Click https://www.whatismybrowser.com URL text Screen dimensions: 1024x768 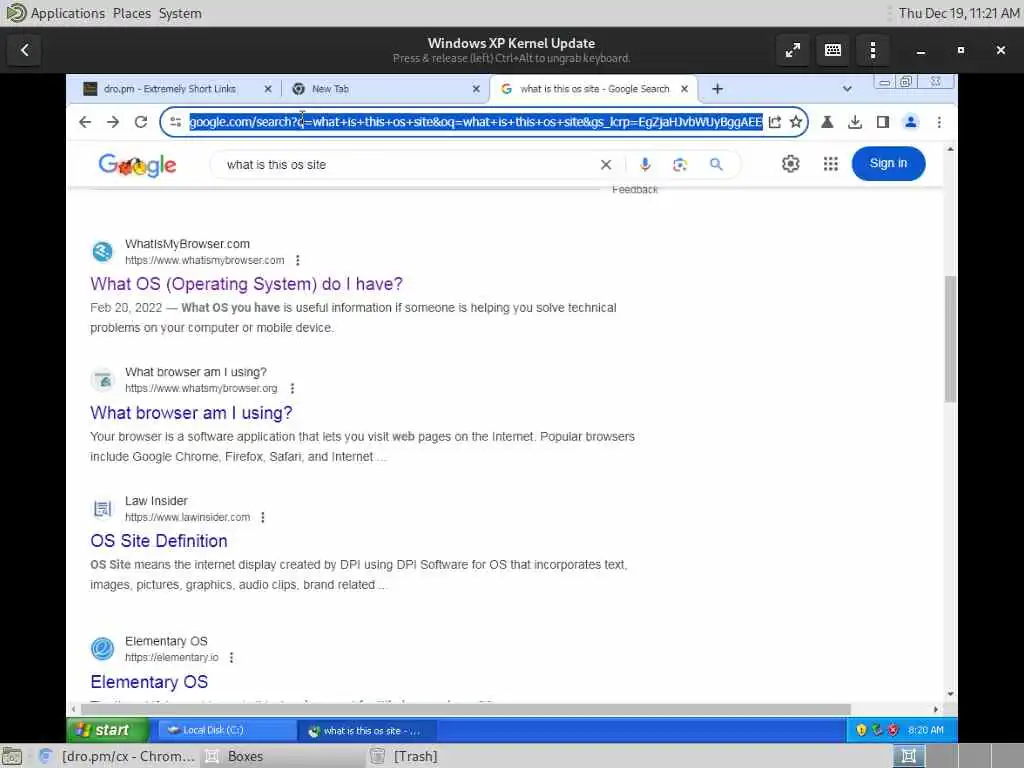[204, 261]
